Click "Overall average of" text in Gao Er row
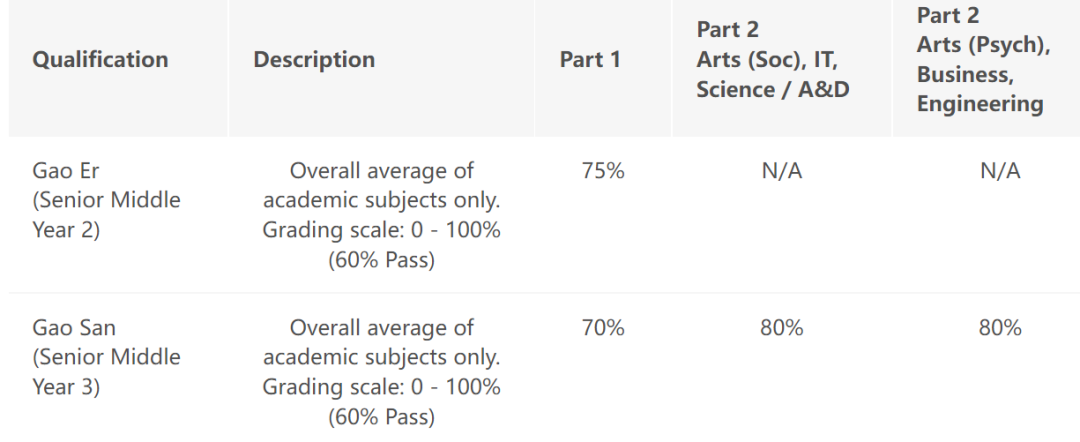The height and width of the screenshot is (442, 1080). [x=381, y=171]
